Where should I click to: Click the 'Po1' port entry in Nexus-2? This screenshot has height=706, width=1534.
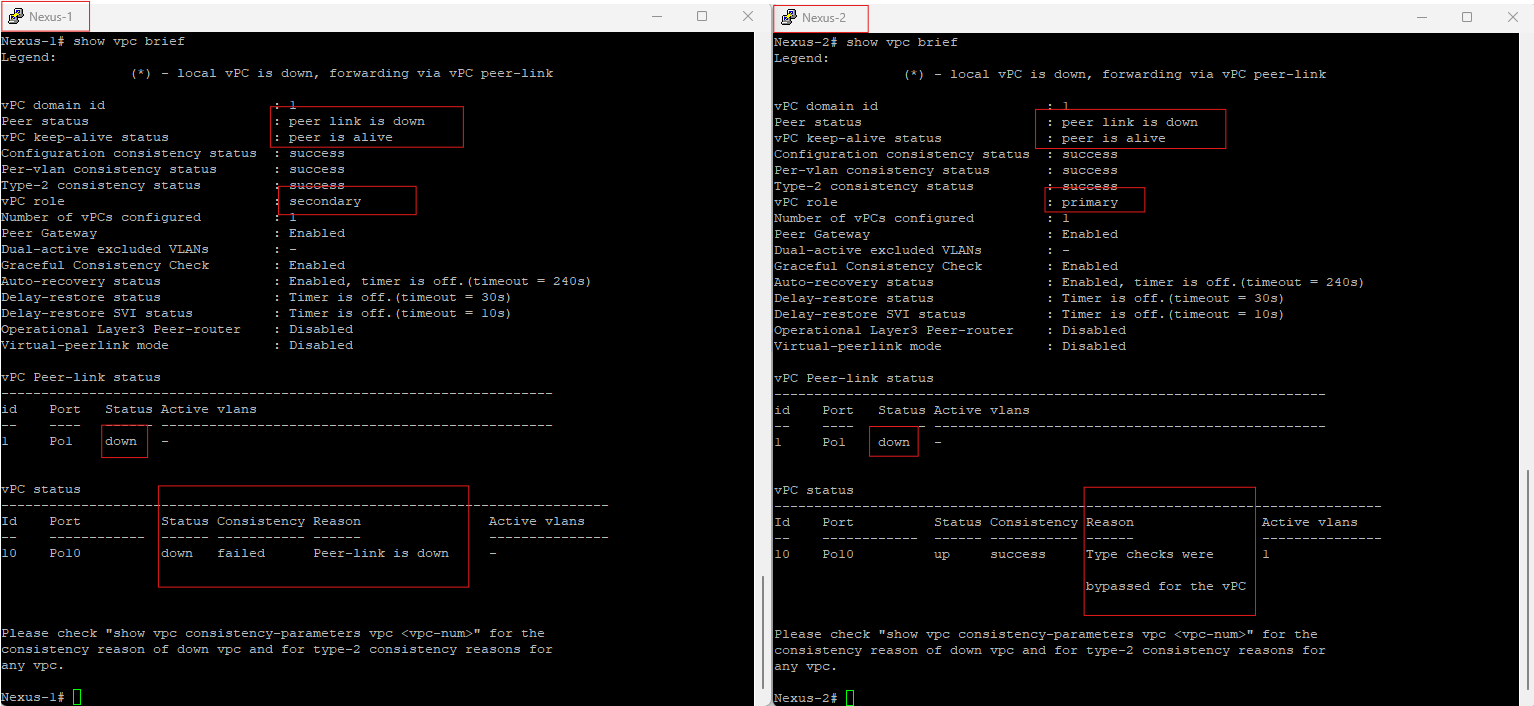(x=834, y=442)
